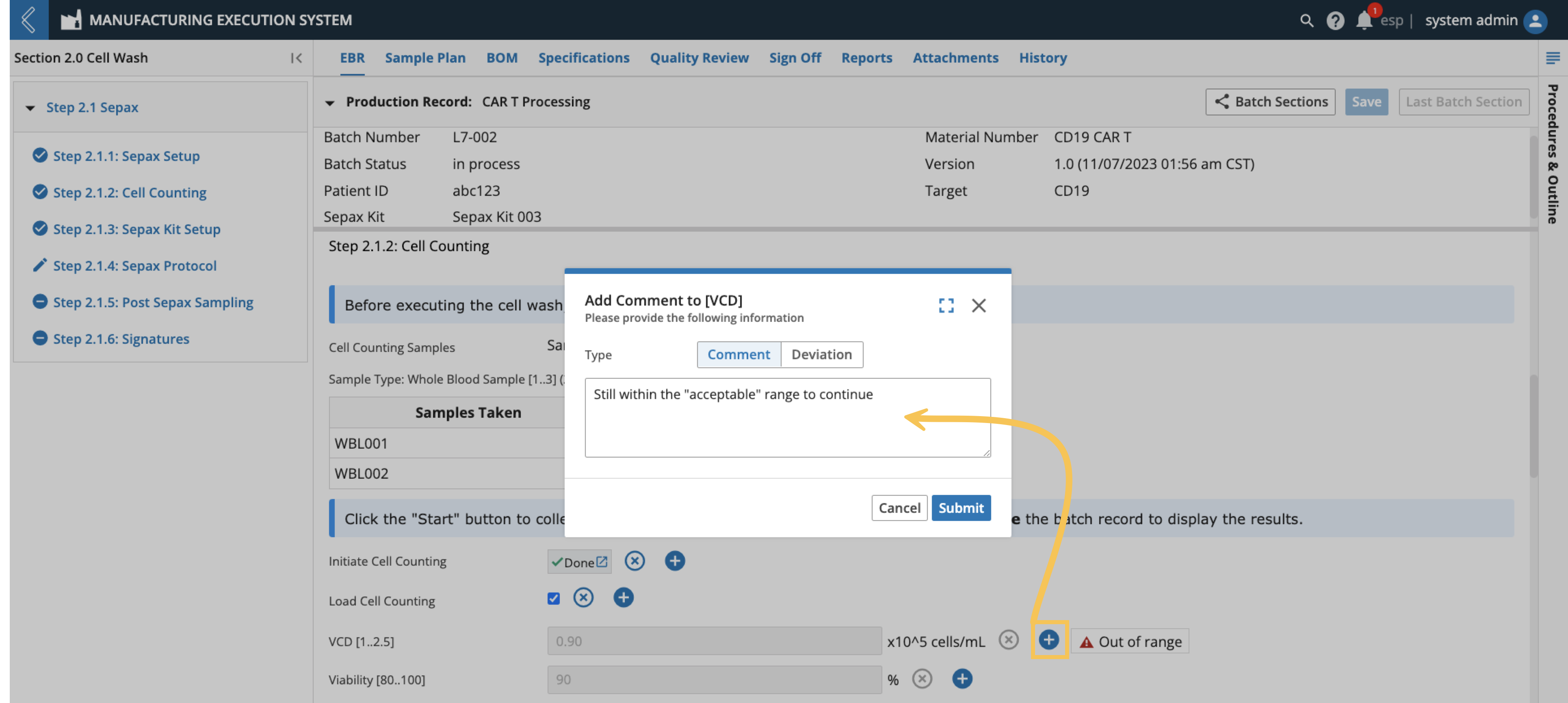Clear the Load Cell Counting value
Screen dimensions: 1568x703
pos(583,597)
